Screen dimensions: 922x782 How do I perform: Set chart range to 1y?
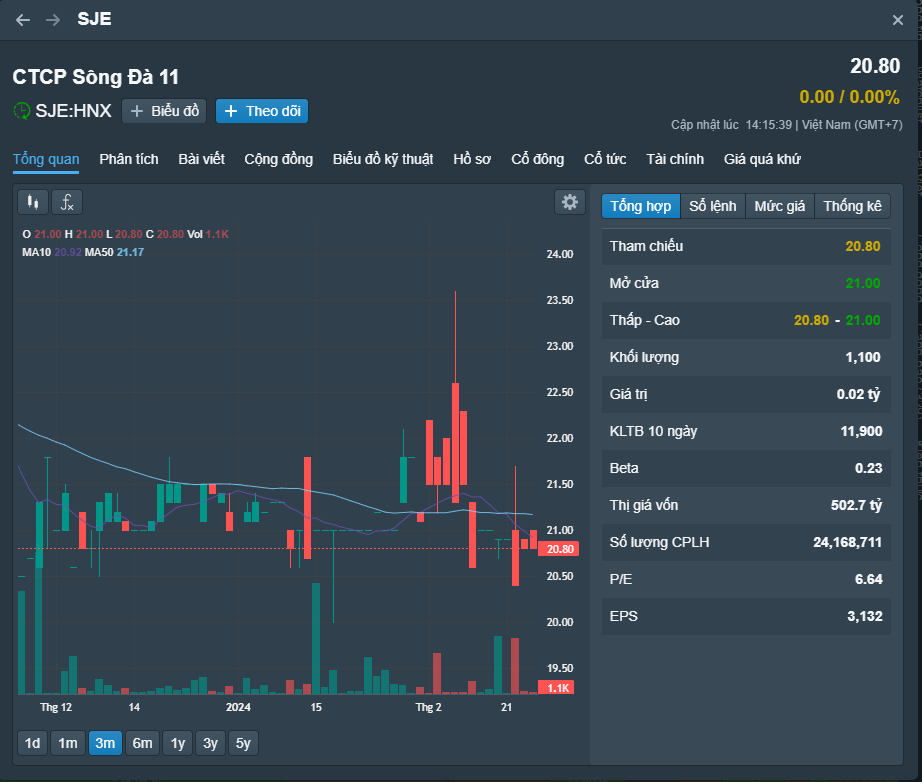pos(178,743)
